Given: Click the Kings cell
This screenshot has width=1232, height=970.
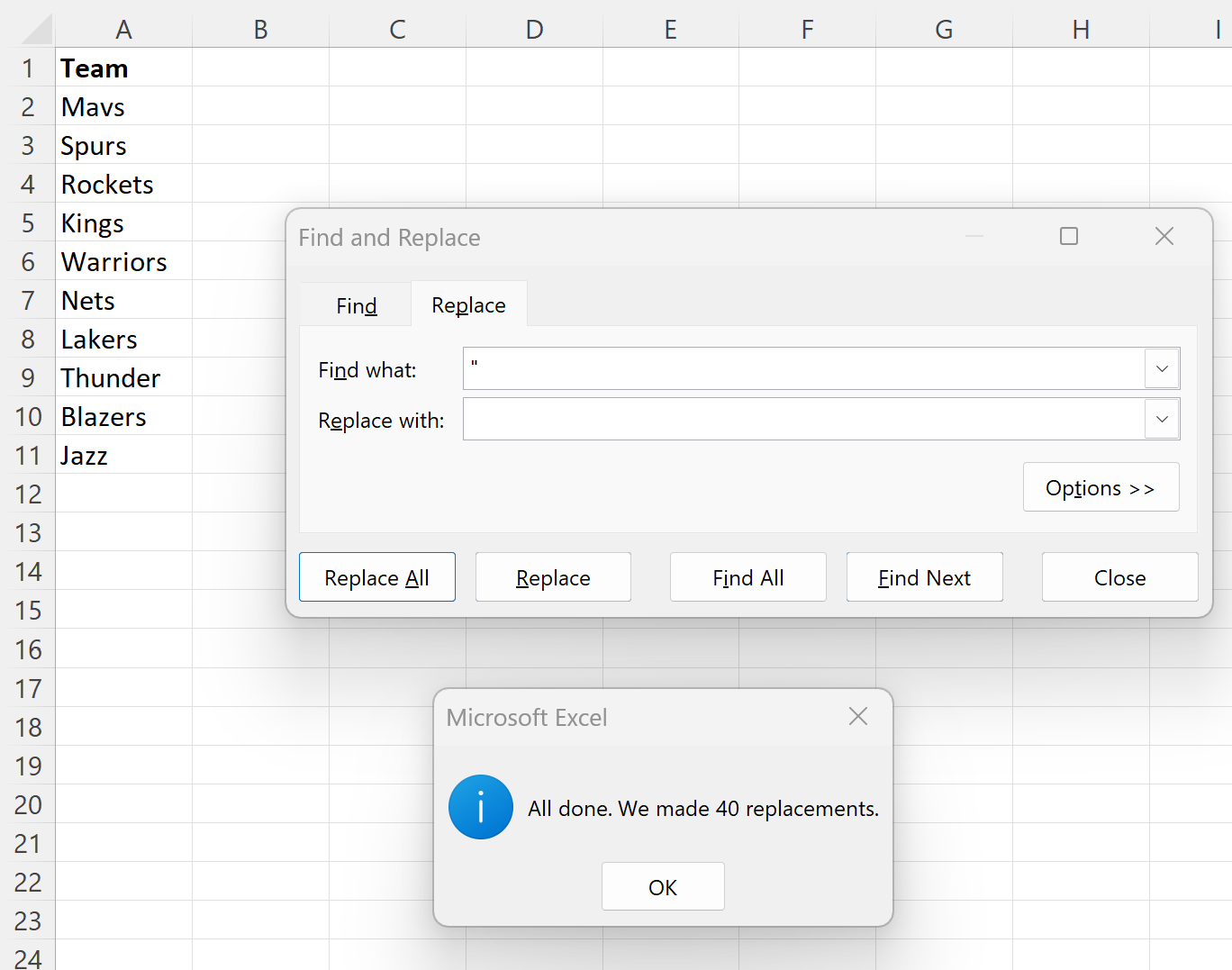Looking at the screenshot, I should coord(124,222).
